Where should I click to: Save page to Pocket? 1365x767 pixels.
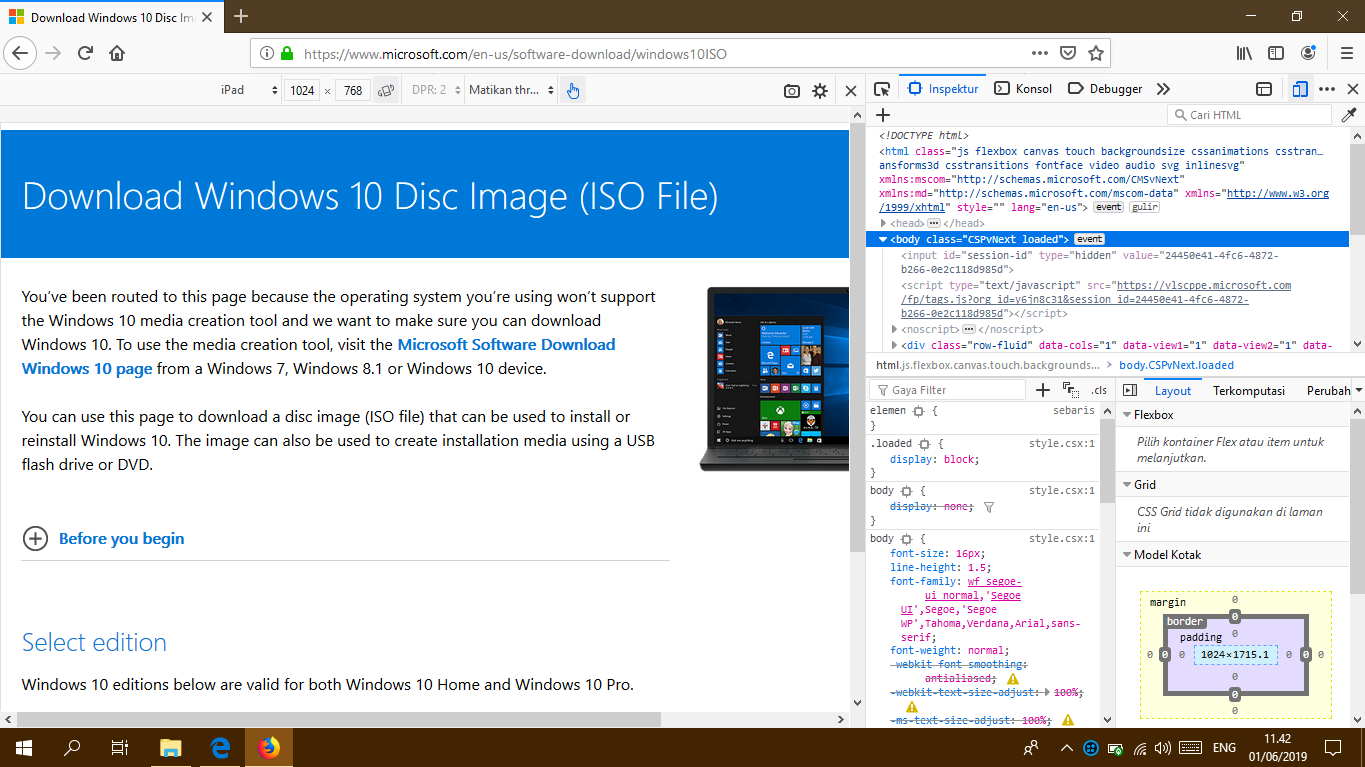click(1068, 53)
